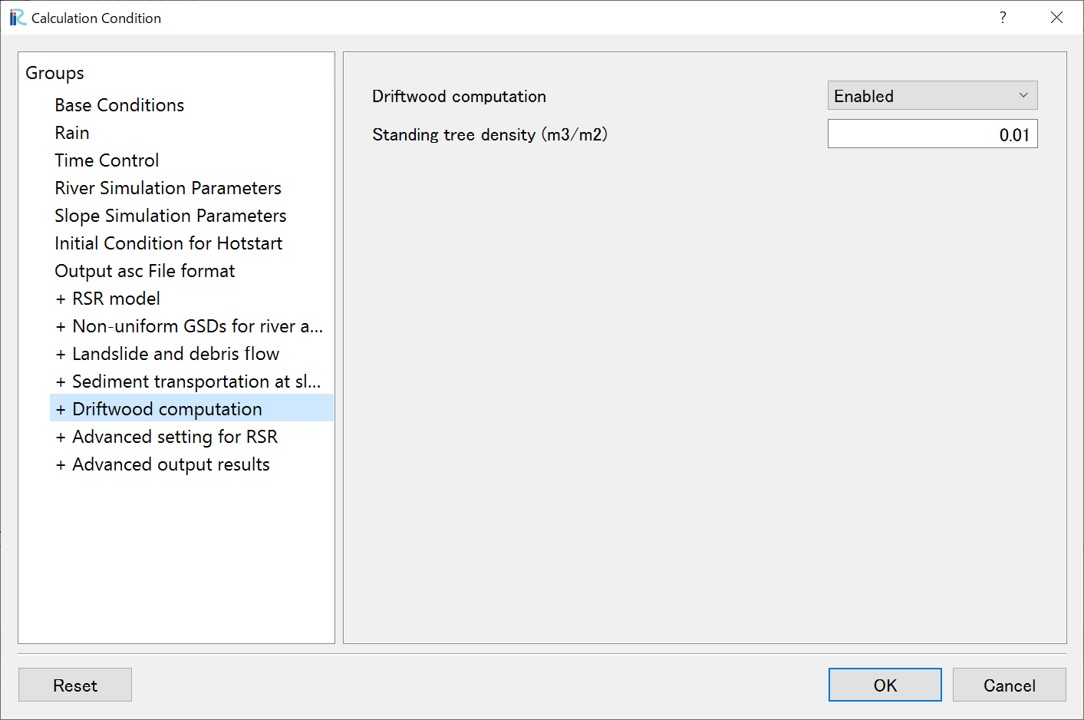This screenshot has height=720, width=1084.
Task: Click the Standing tree density label
Action: (489, 134)
